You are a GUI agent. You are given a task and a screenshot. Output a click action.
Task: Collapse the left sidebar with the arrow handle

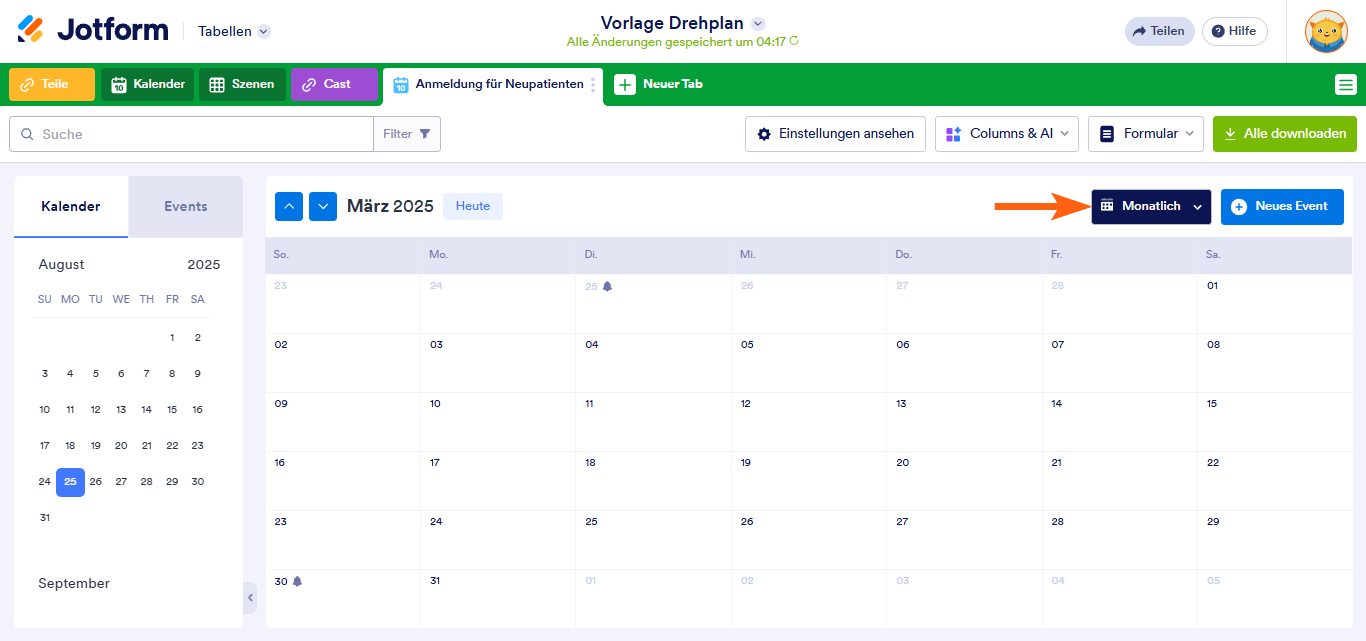(250, 598)
